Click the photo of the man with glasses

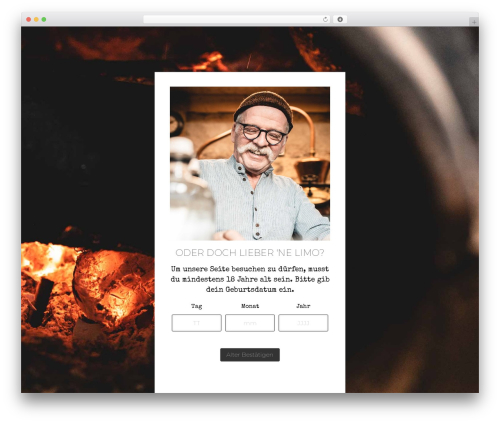click(250, 163)
